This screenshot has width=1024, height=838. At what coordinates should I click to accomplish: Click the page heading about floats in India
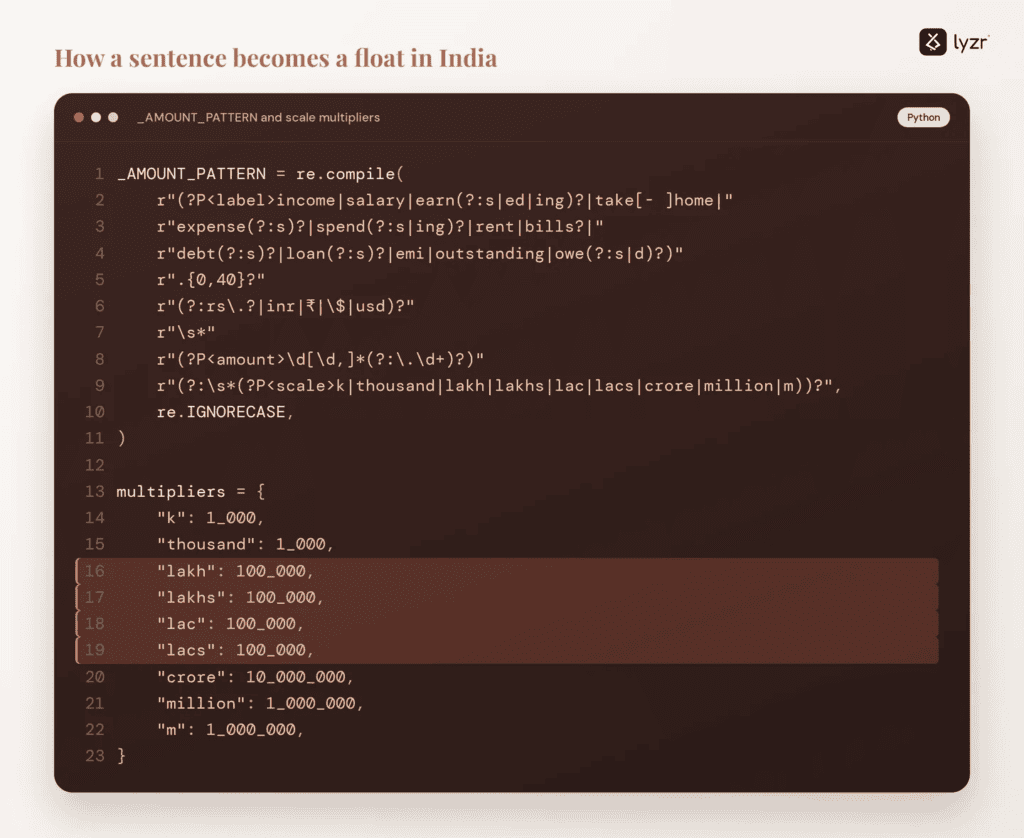click(276, 58)
